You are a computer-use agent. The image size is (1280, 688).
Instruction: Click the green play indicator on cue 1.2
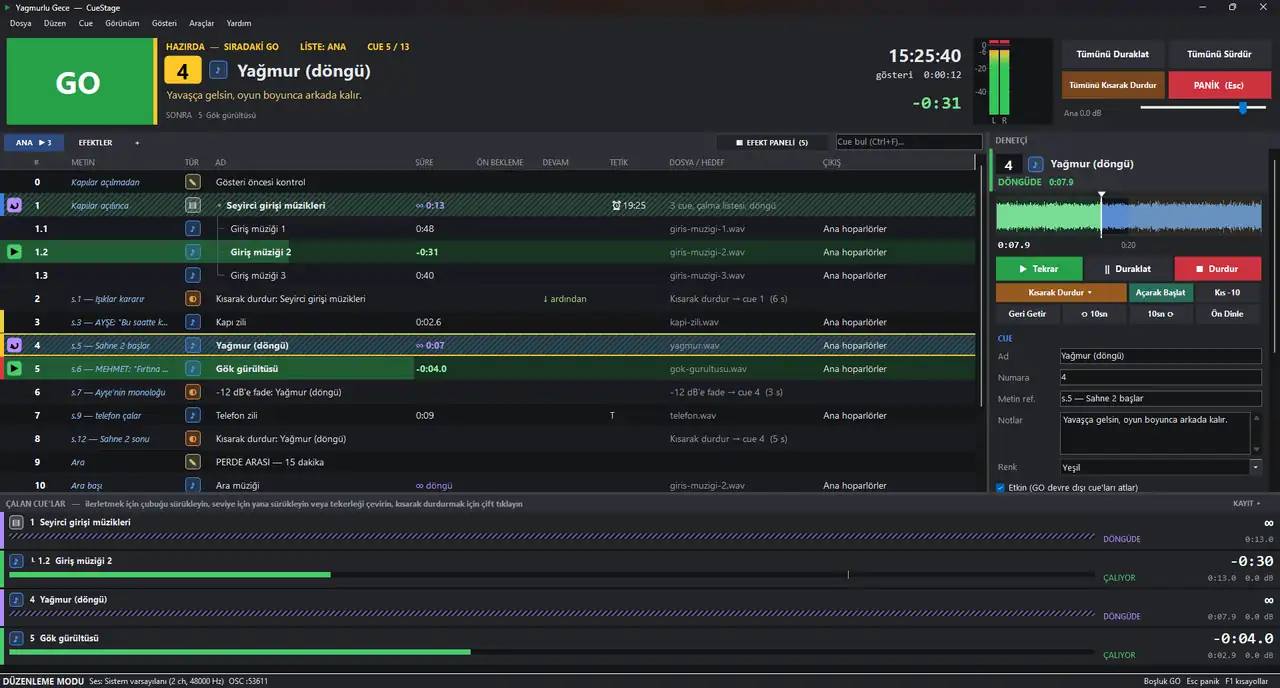click(14, 252)
